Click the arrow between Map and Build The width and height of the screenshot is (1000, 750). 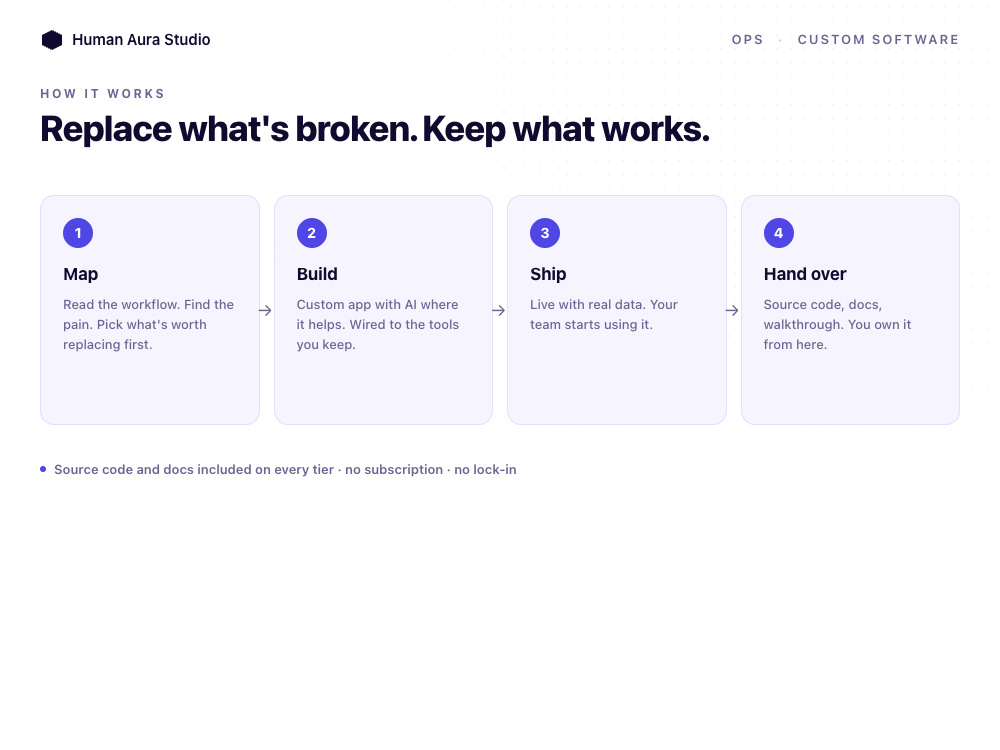click(x=265, y=311)
